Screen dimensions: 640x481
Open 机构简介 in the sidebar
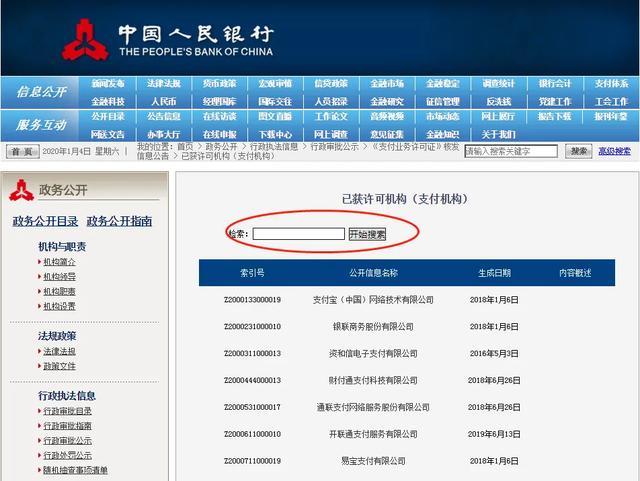click(x=60, y=262)
